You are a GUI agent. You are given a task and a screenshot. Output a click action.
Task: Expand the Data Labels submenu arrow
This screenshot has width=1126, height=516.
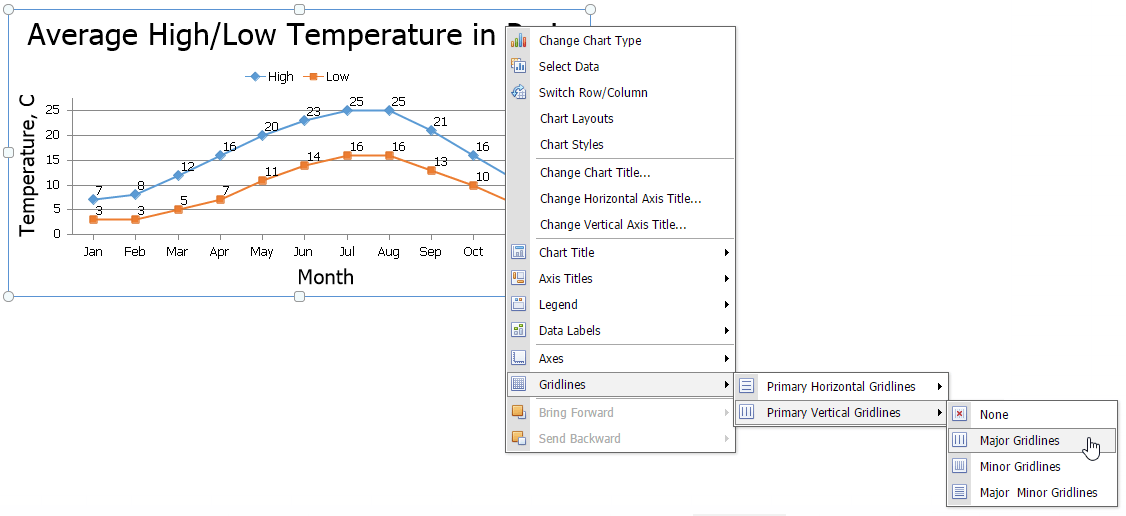click(x=726, y=331)
